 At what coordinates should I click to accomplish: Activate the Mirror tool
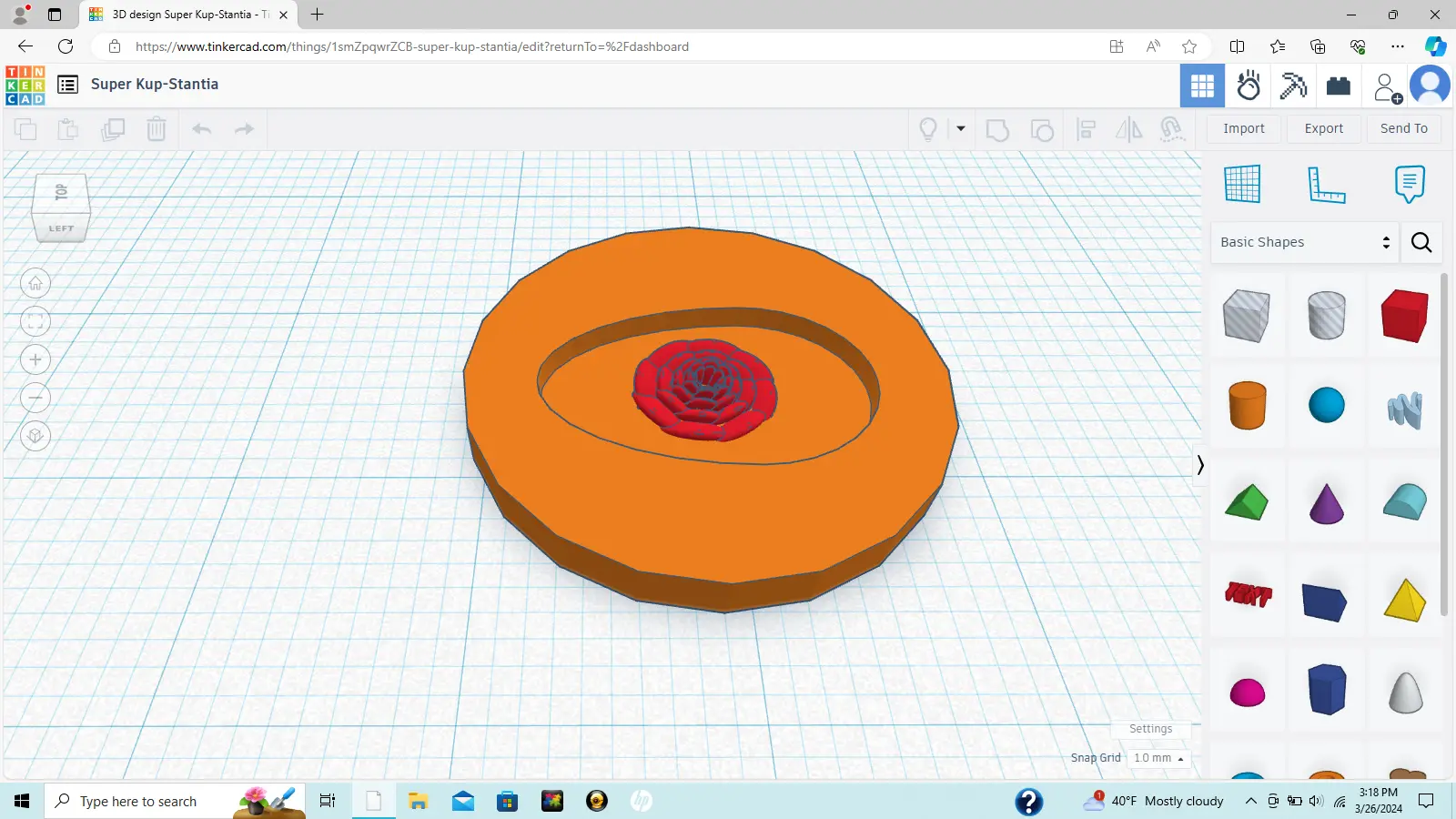click(1128, 129)
